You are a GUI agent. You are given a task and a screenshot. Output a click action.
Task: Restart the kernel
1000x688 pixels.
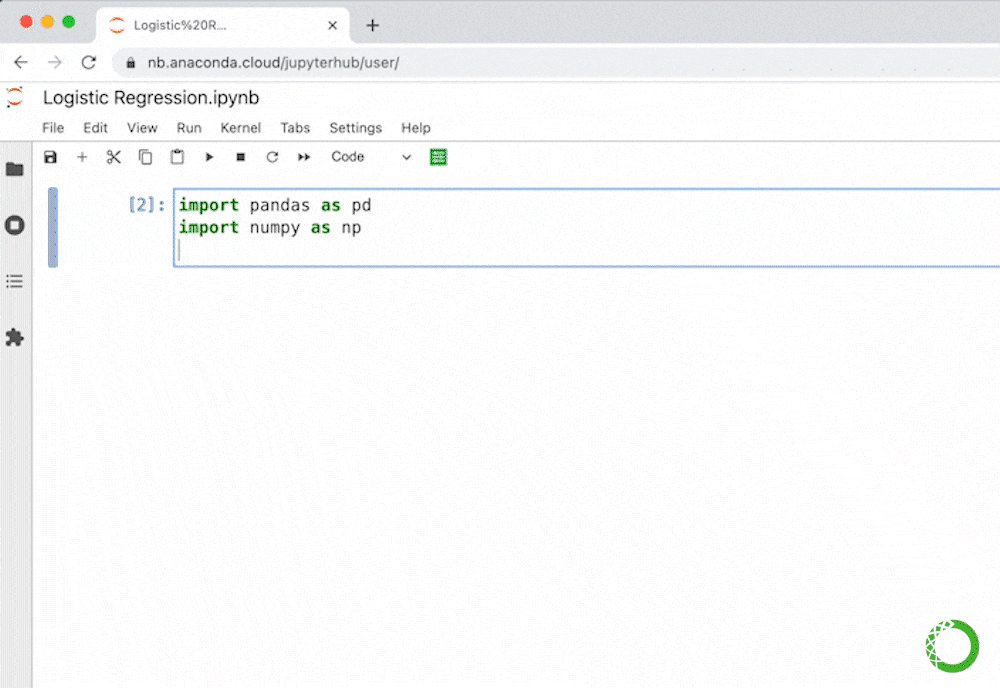pos(272,157)
